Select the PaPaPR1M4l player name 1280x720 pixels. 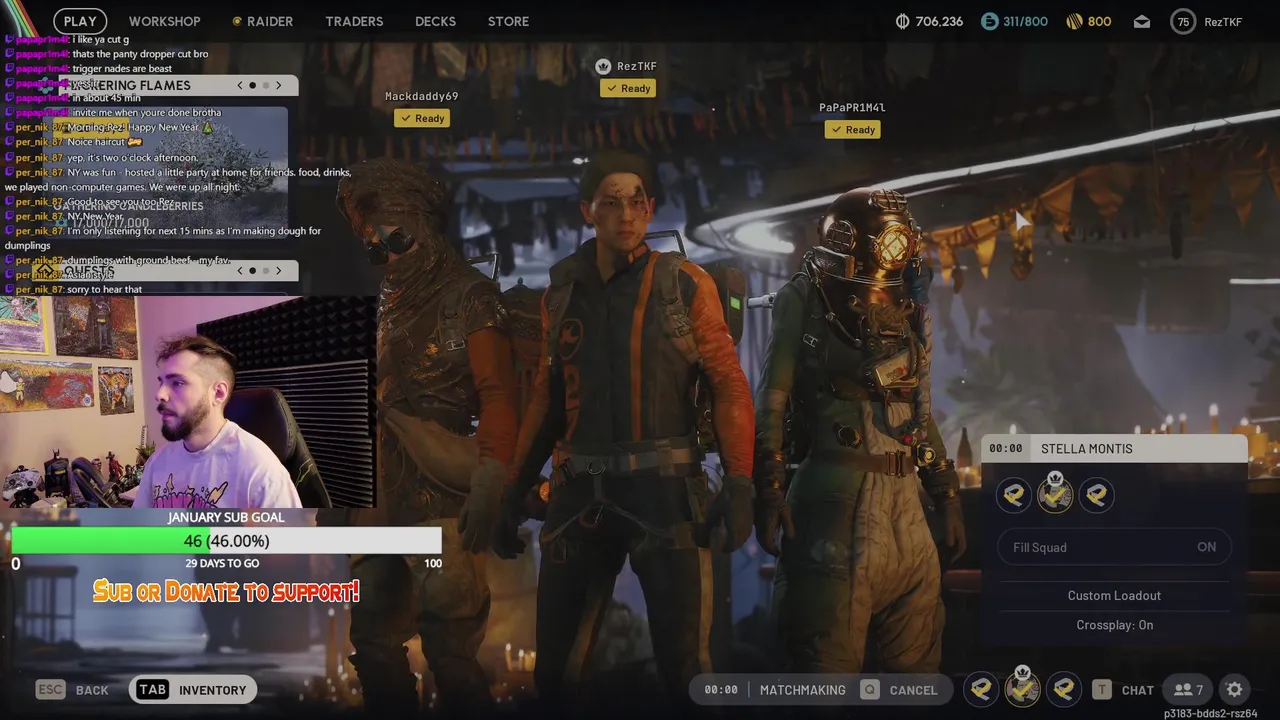point(852,107)
